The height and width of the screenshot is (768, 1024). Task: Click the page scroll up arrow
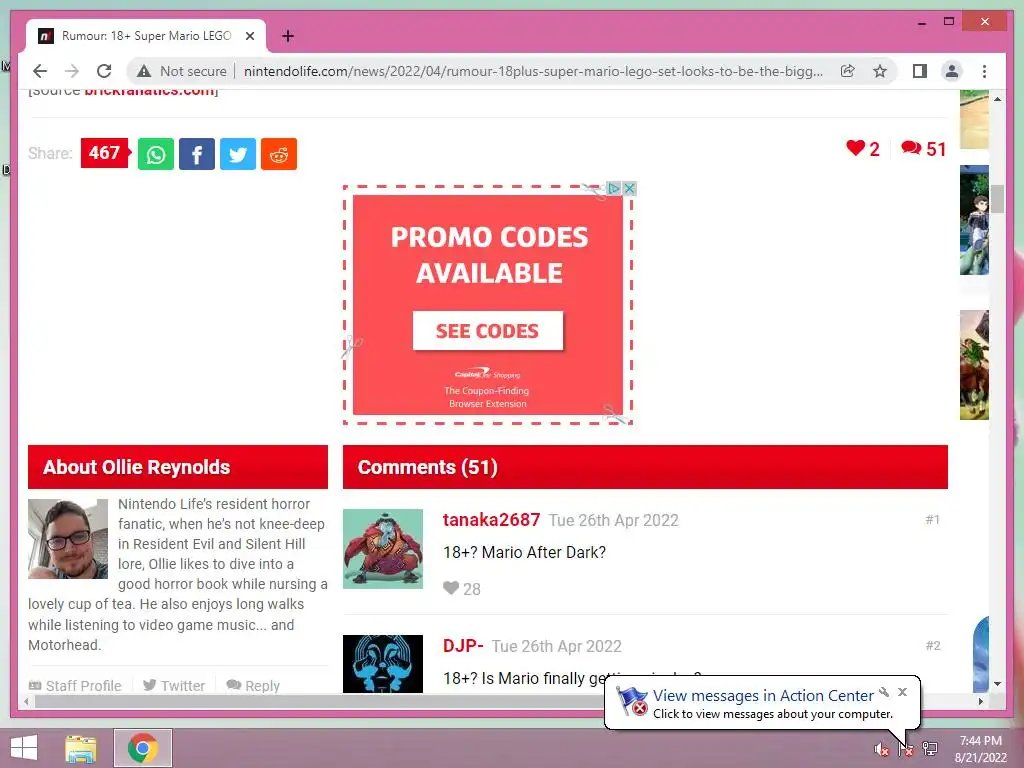tap(997, 99)
